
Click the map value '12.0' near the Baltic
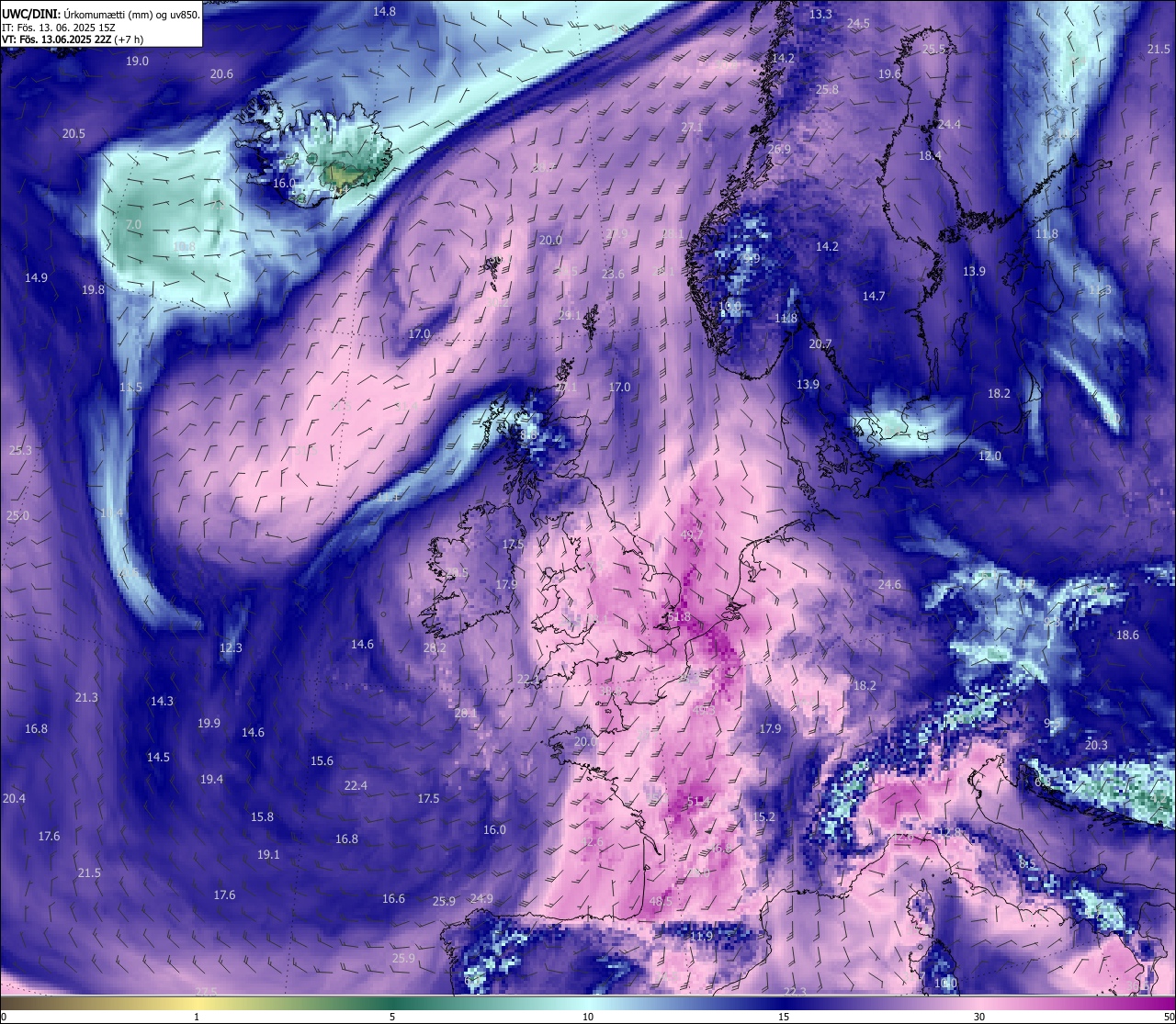989,456
